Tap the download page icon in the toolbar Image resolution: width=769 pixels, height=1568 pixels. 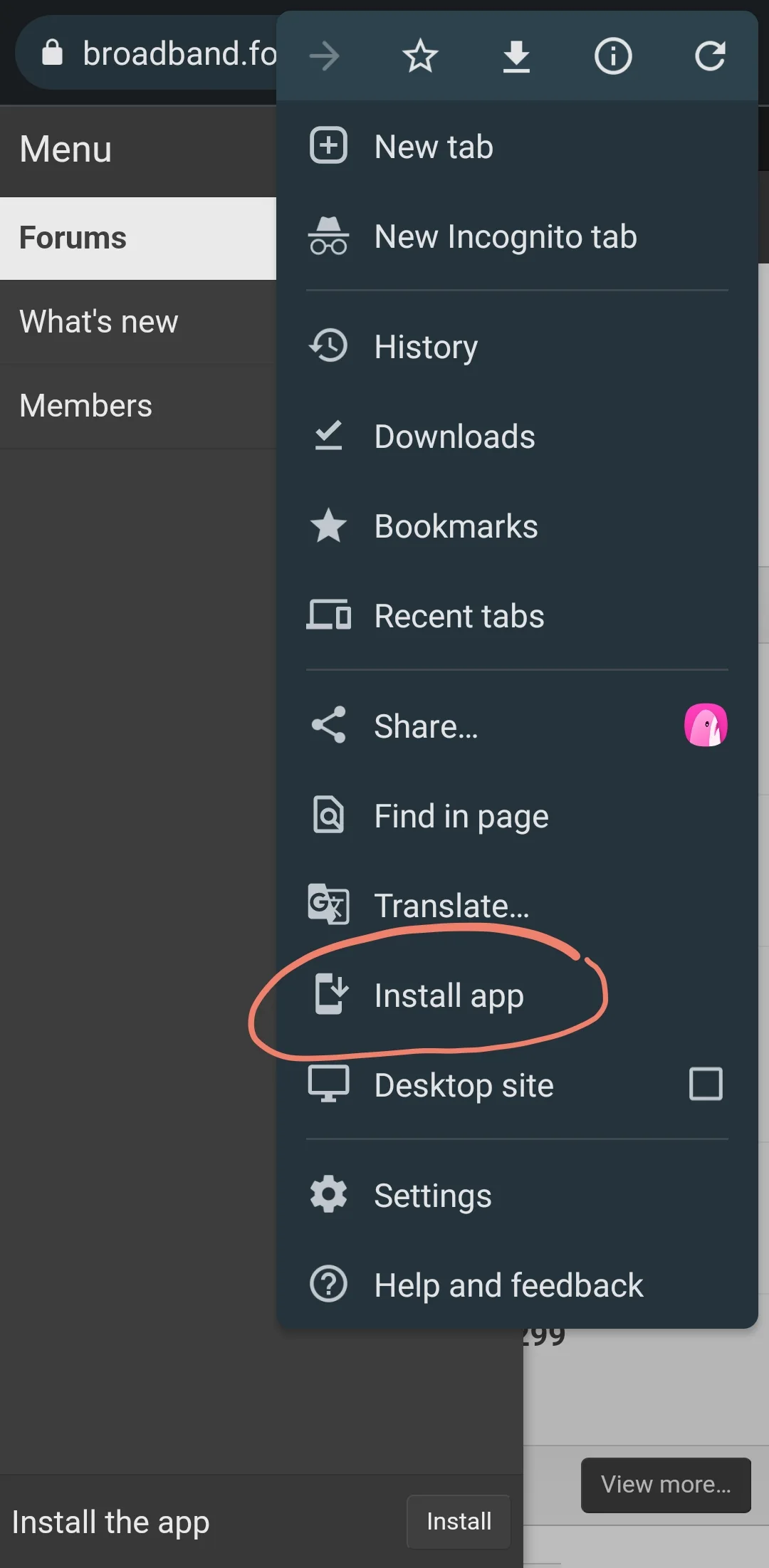[x=517, y=56]
